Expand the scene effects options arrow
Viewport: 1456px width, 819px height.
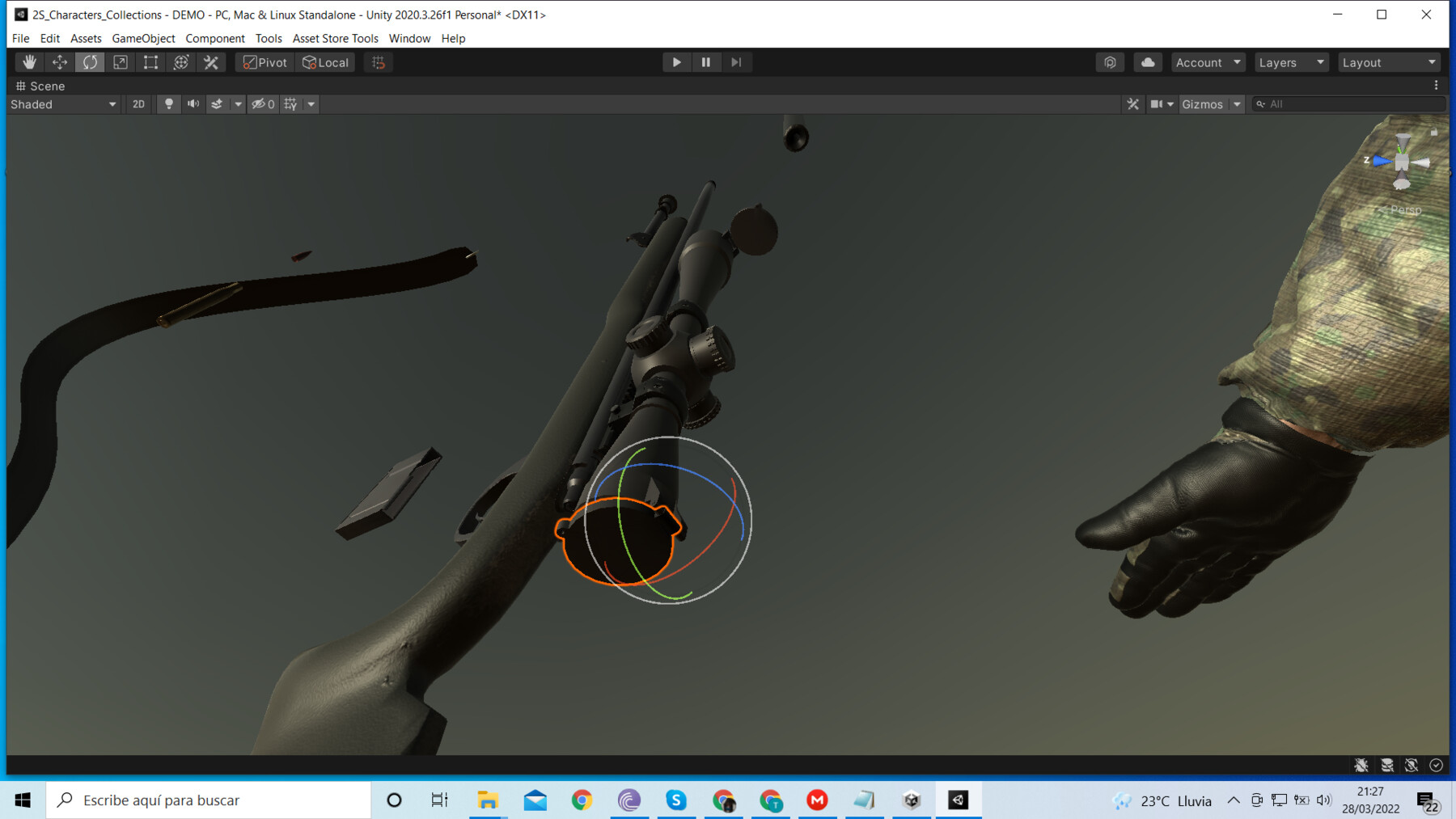(238, 104)
